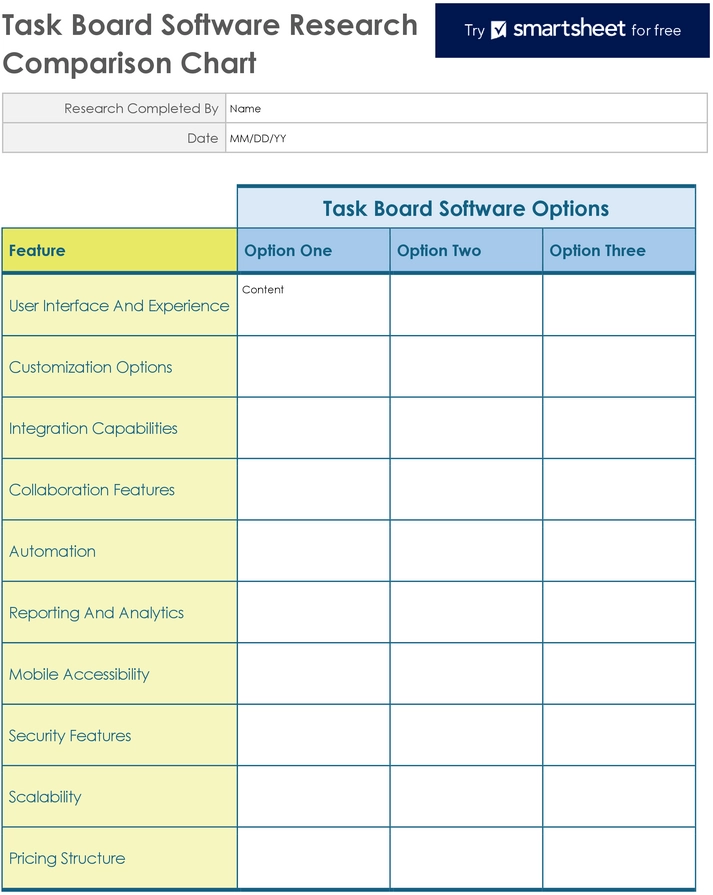Image resolution: width=713 pixels, height=895 pixels.
Task: Select the User Interface And Experience row label
Action: tap(119, 305)
